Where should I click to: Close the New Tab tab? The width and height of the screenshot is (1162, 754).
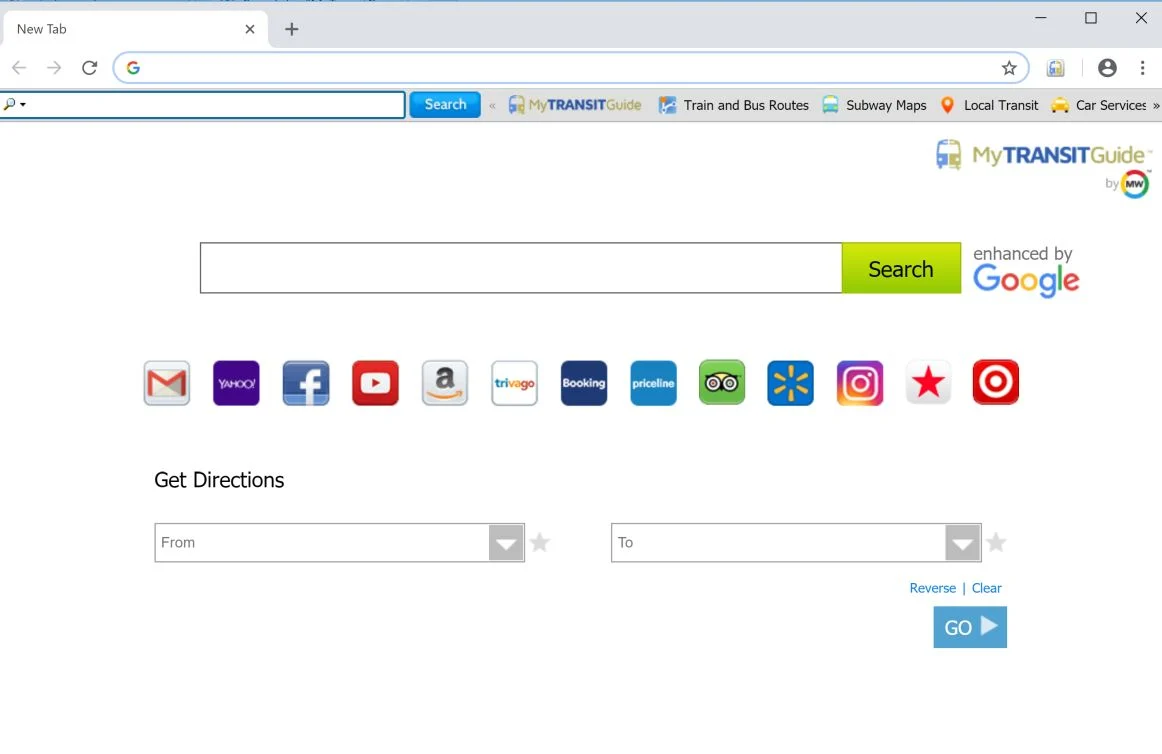tap(250, 29)
